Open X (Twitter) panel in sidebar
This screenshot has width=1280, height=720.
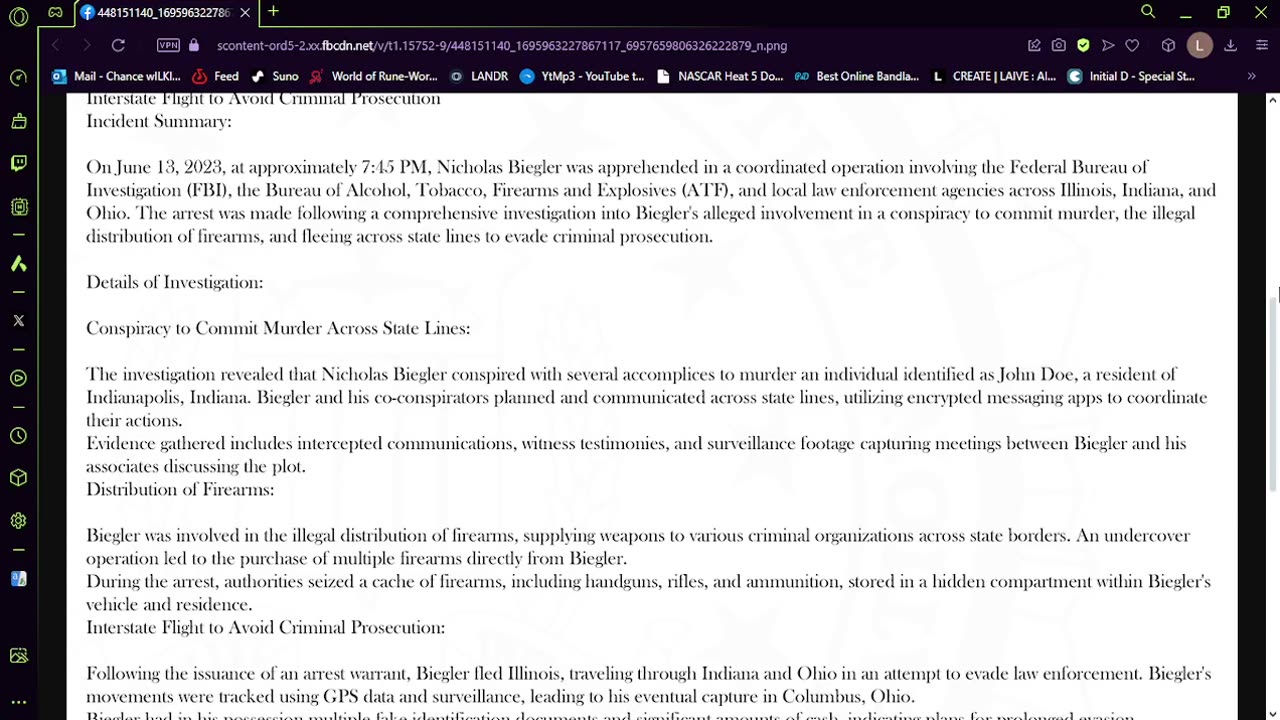point(18,321)
